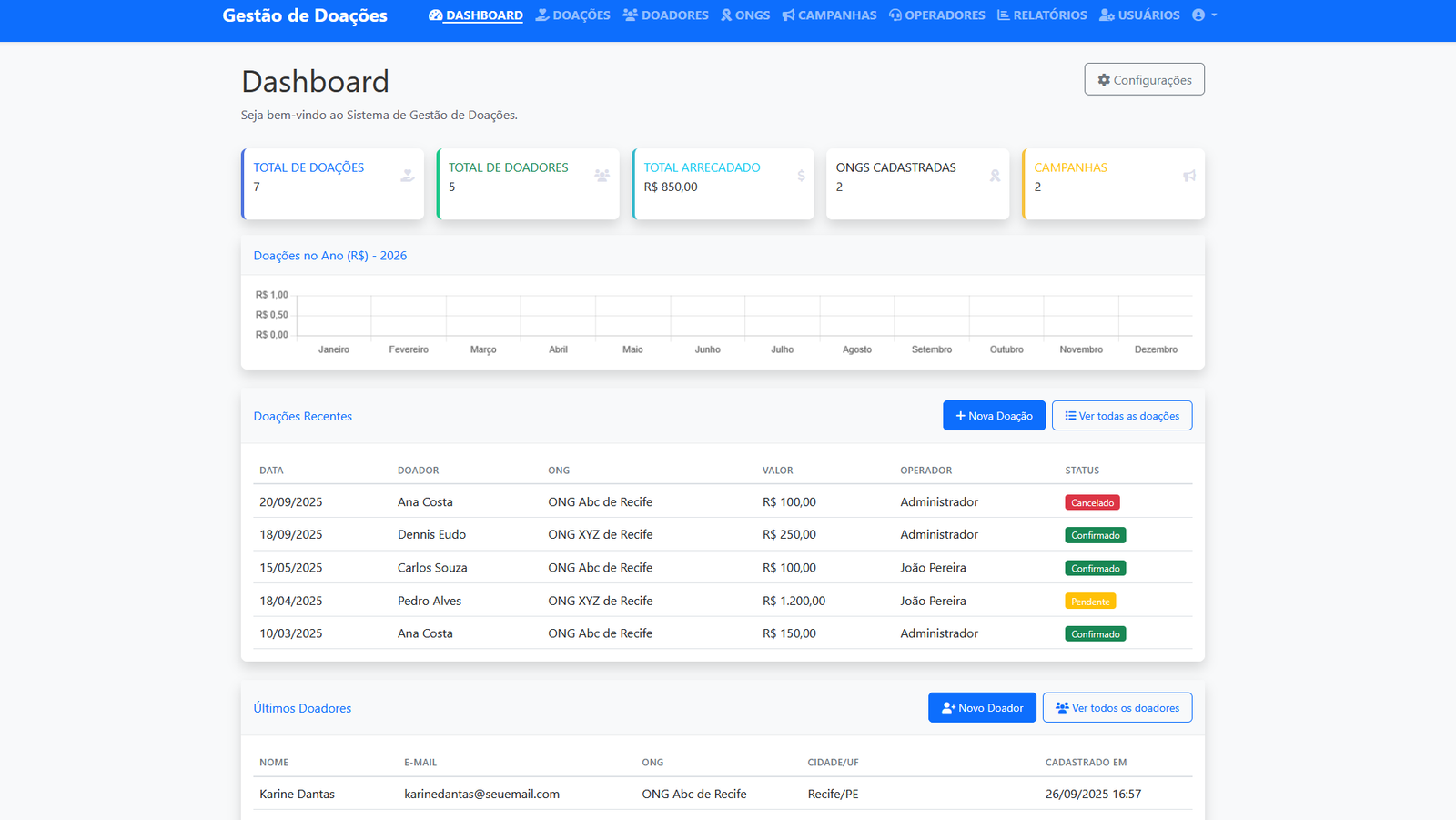The image size is (1456, 820).
Task: Open the account dropdown caret next to profile icon
Action: [x=1214, y=15]
